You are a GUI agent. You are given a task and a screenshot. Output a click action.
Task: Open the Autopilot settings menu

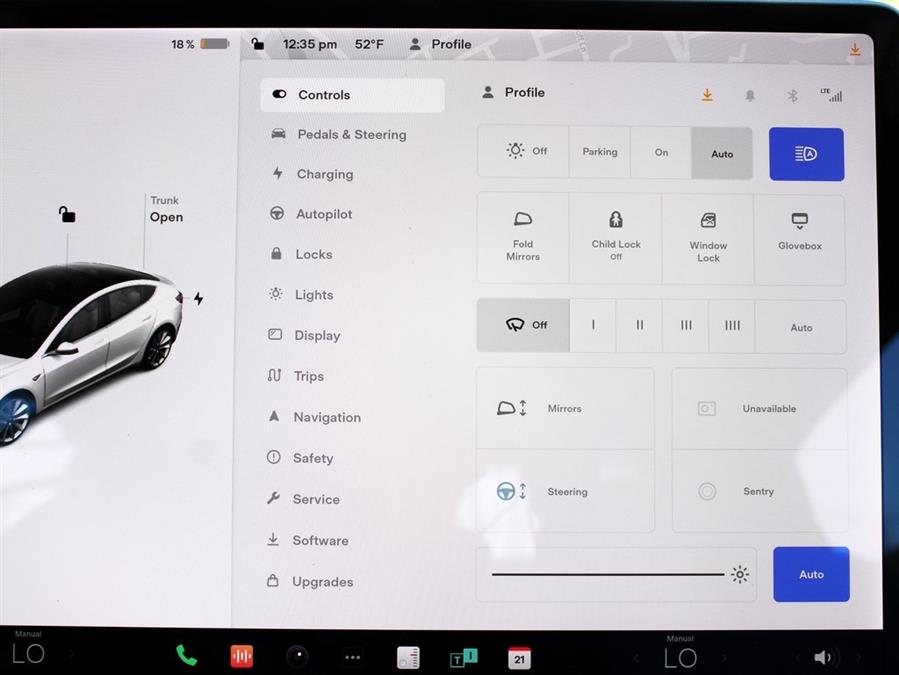[323, 214]
